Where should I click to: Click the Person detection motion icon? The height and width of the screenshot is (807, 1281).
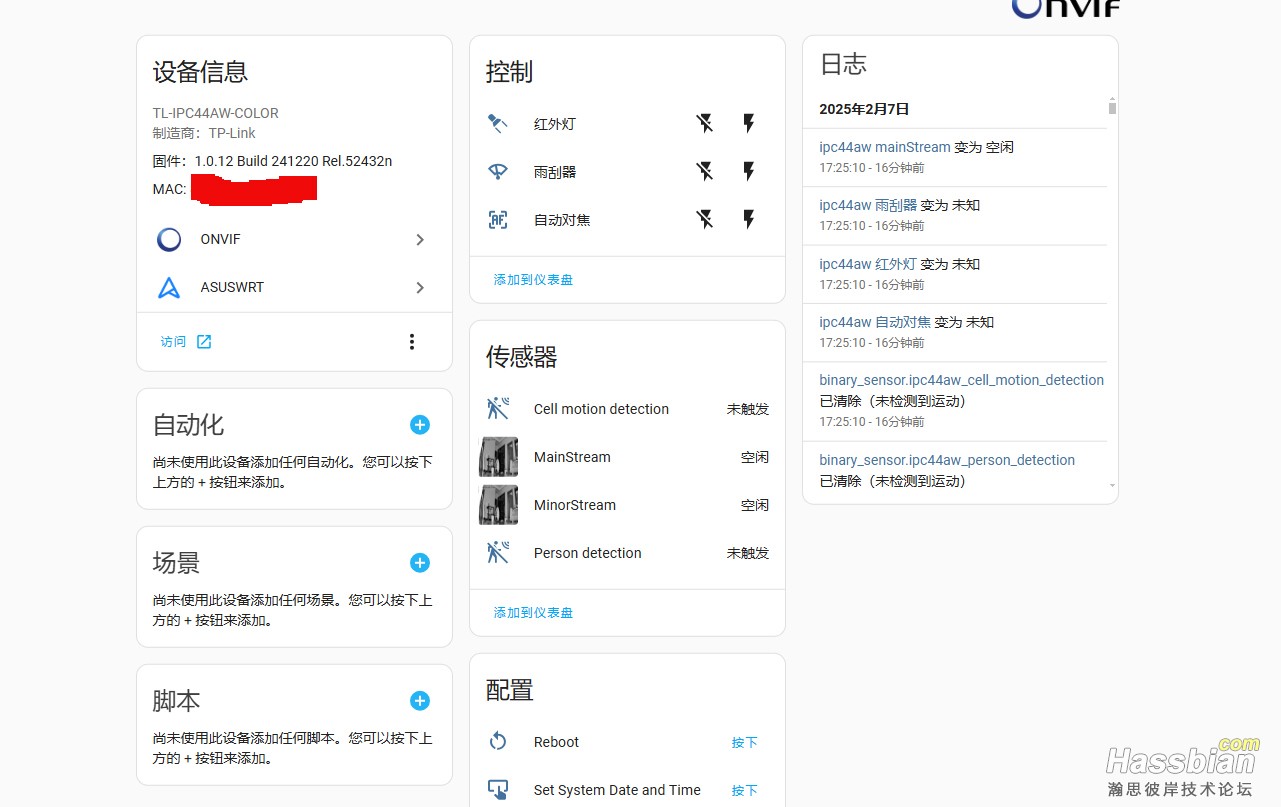498,553
